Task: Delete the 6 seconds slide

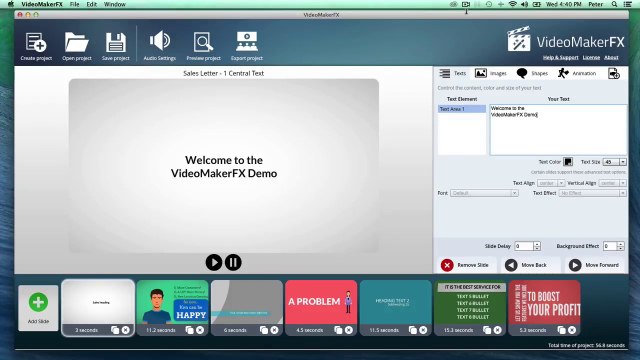Action: click(274, 330)
